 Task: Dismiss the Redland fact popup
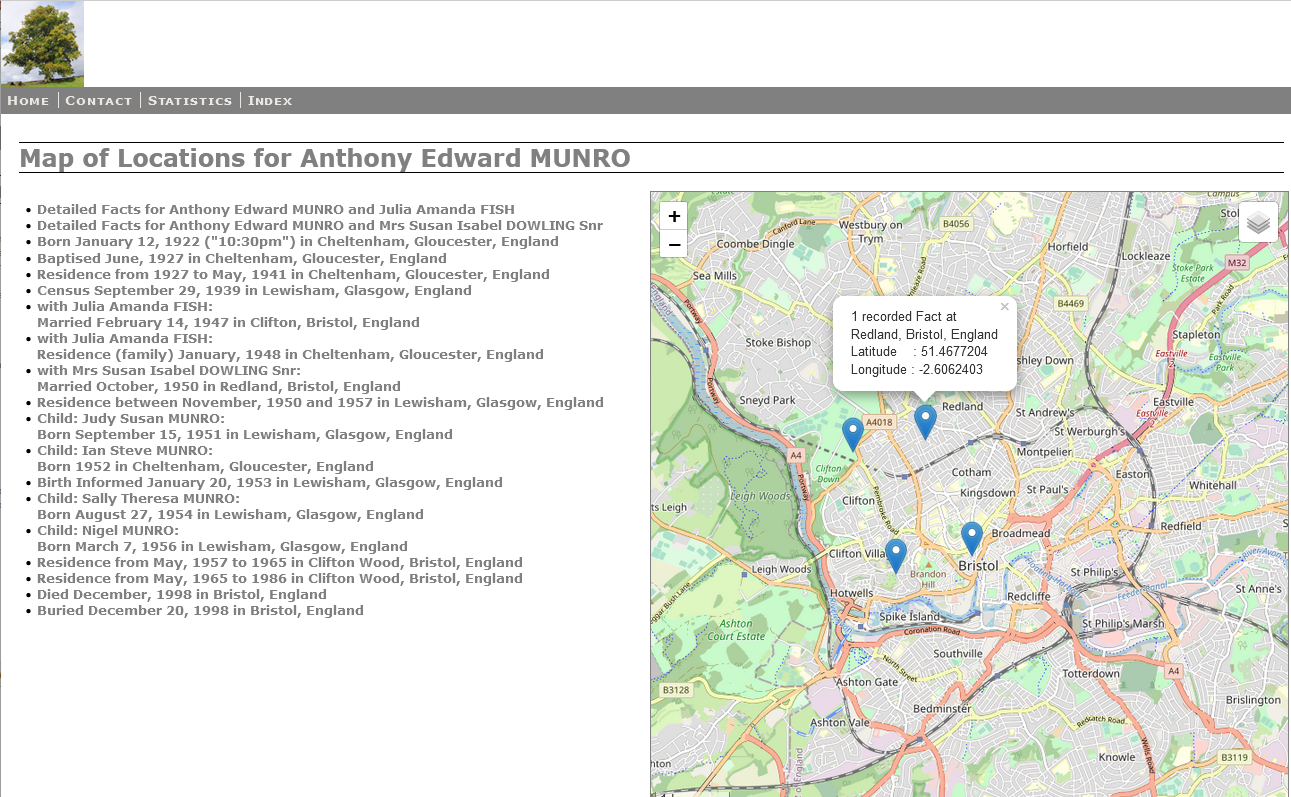coord(1004,307)
